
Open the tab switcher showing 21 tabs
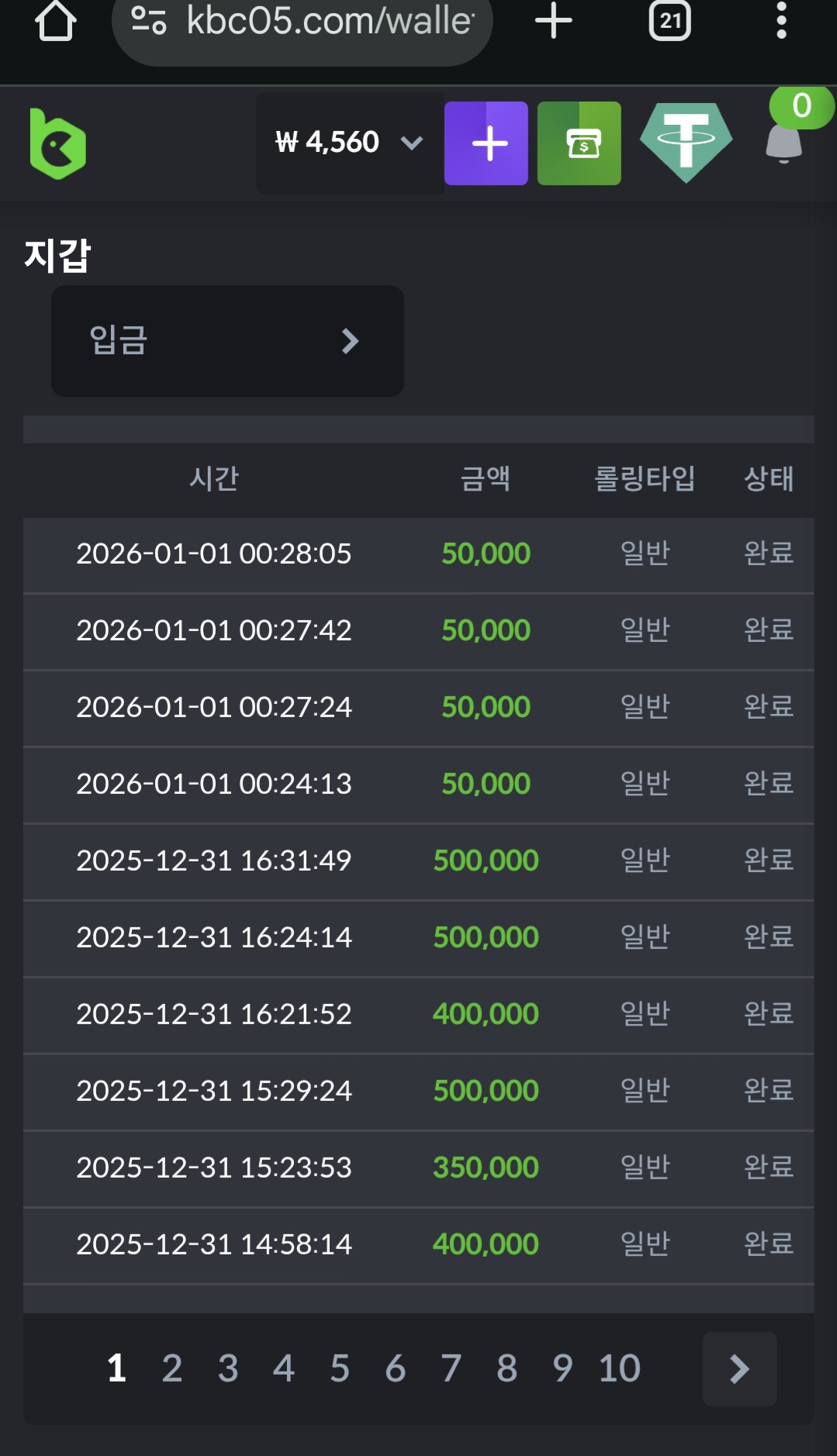(x=669, y=21)
